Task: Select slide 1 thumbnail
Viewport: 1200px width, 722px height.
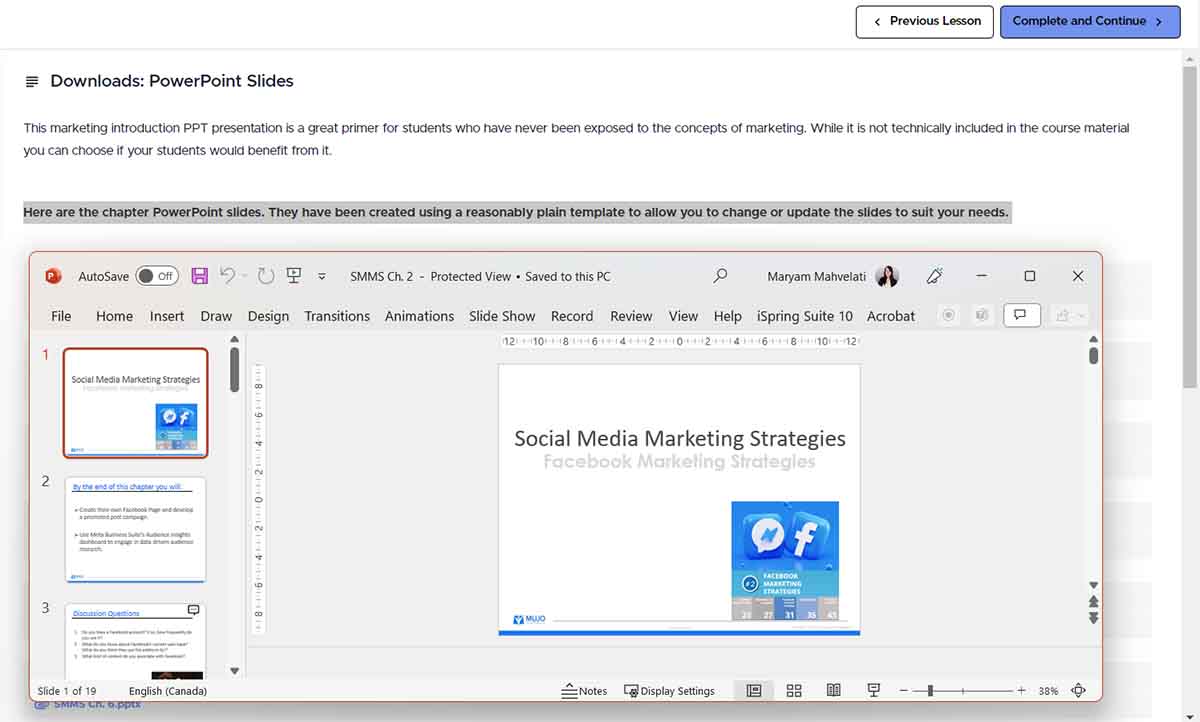Action: click(135, 402)
